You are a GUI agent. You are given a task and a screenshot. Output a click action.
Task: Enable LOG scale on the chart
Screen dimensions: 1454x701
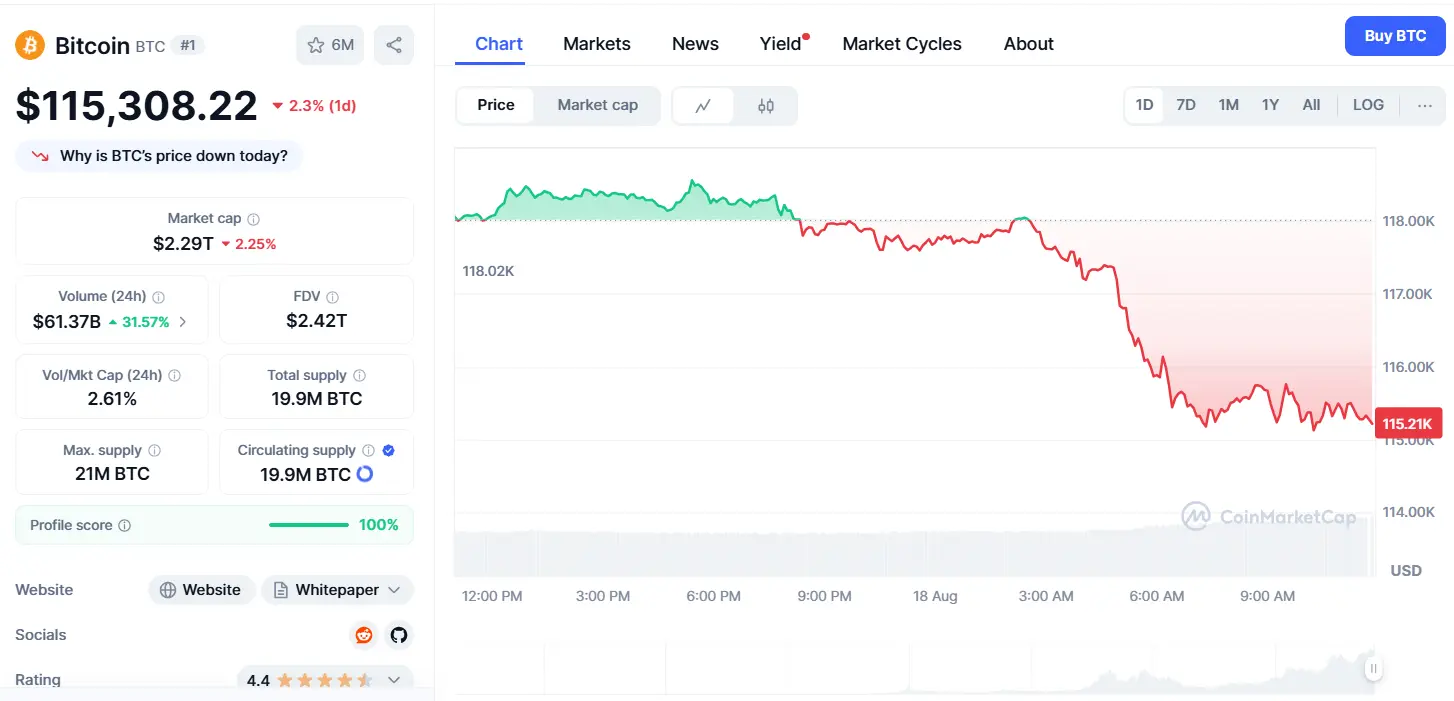click(x=1368, y=105)
